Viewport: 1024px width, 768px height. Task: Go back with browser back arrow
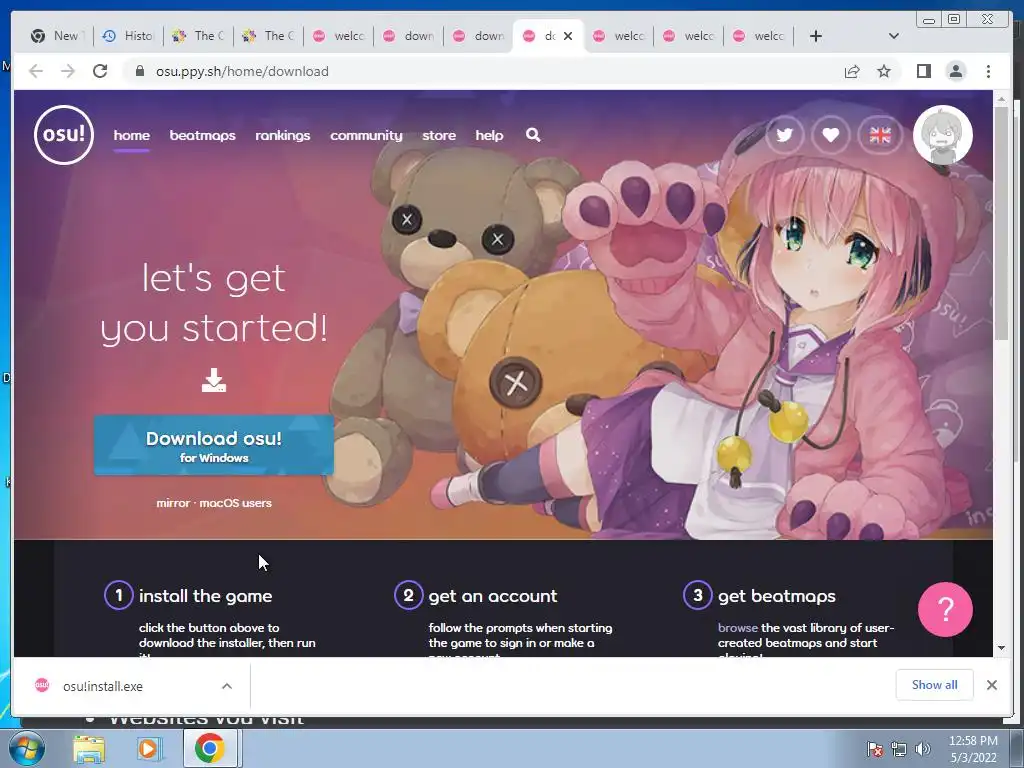click(36, 71)
